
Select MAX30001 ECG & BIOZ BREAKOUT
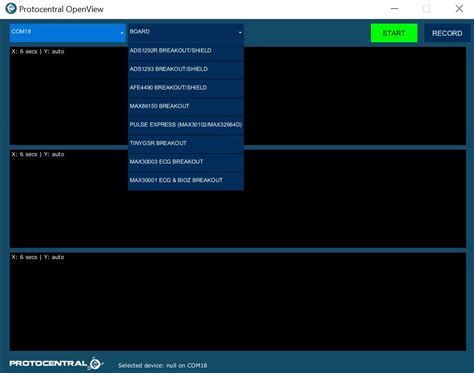click(x=186, y=181)
